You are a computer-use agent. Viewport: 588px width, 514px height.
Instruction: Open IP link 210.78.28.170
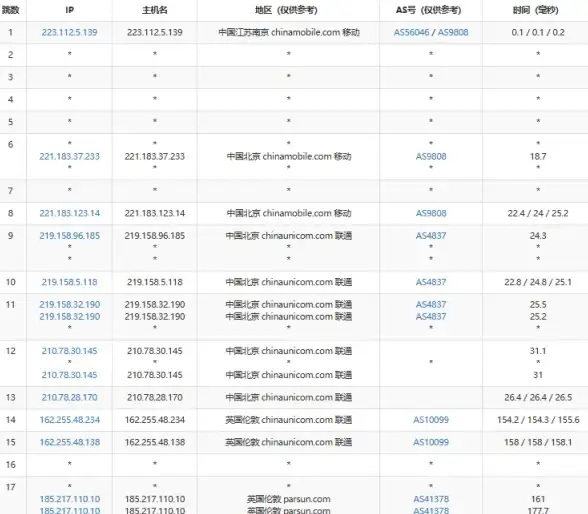tap(69, 397)
